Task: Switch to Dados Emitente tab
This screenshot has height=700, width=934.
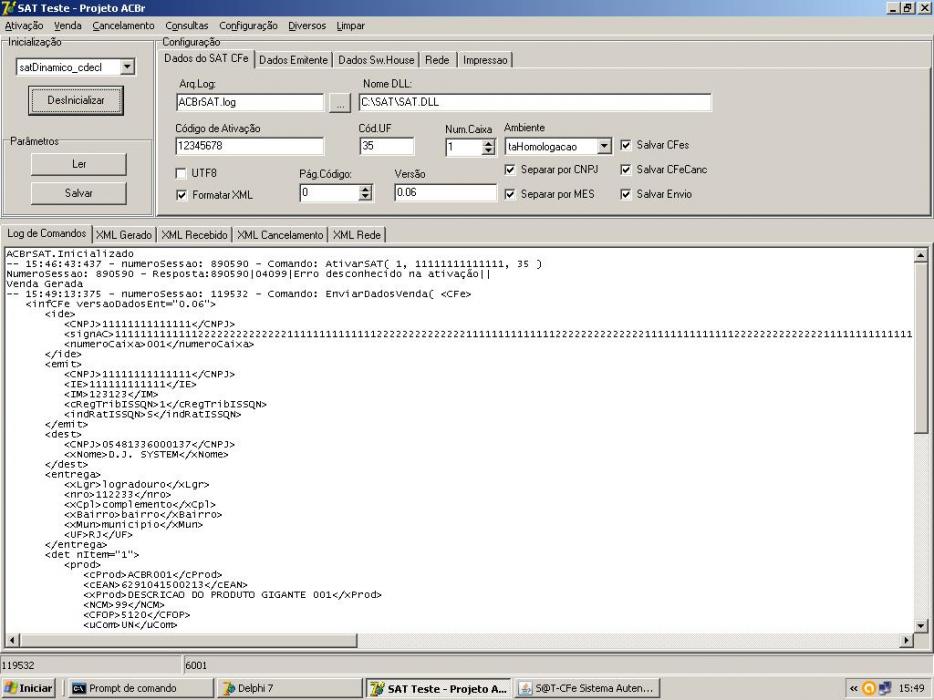Action: (x=293, y=60)
